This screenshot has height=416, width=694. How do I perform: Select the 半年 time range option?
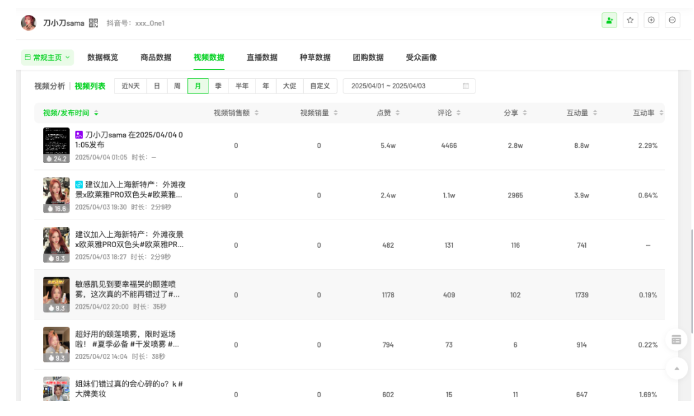coord(242,86)
